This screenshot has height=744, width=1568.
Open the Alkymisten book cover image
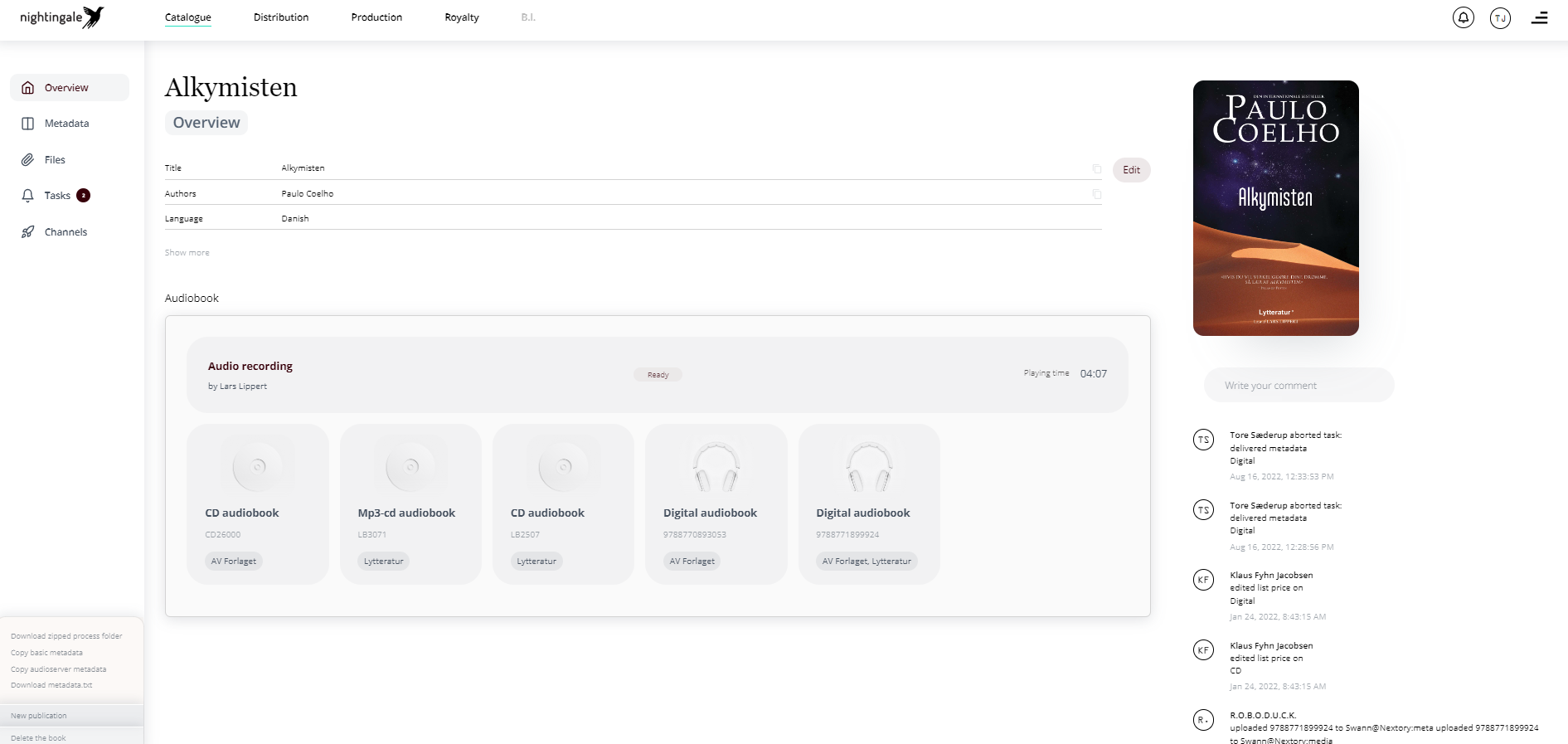pyautogui.click(x=1276, y=208)
